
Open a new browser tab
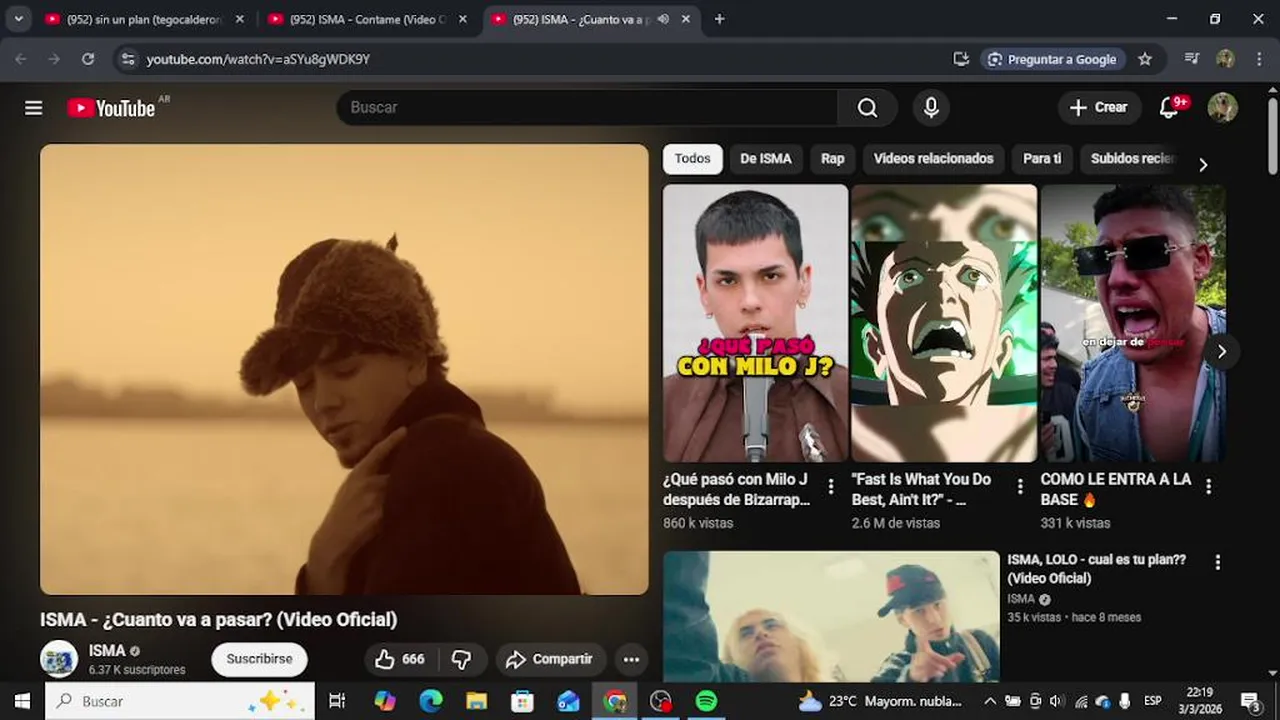[719, 19]
